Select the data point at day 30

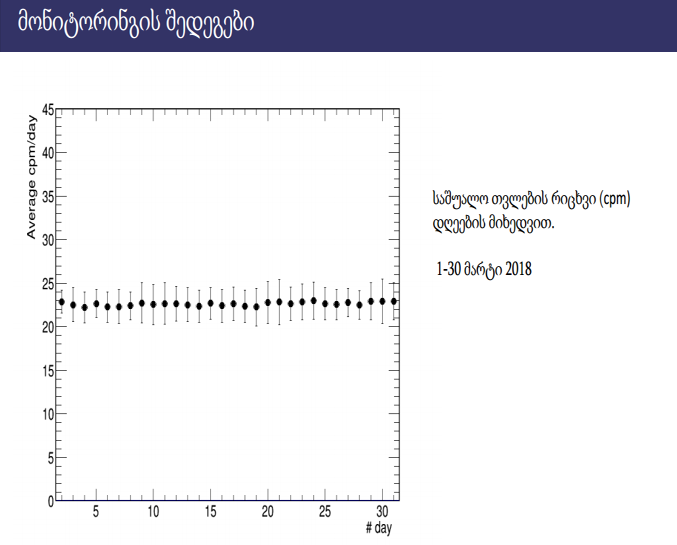tap(382, 301)
